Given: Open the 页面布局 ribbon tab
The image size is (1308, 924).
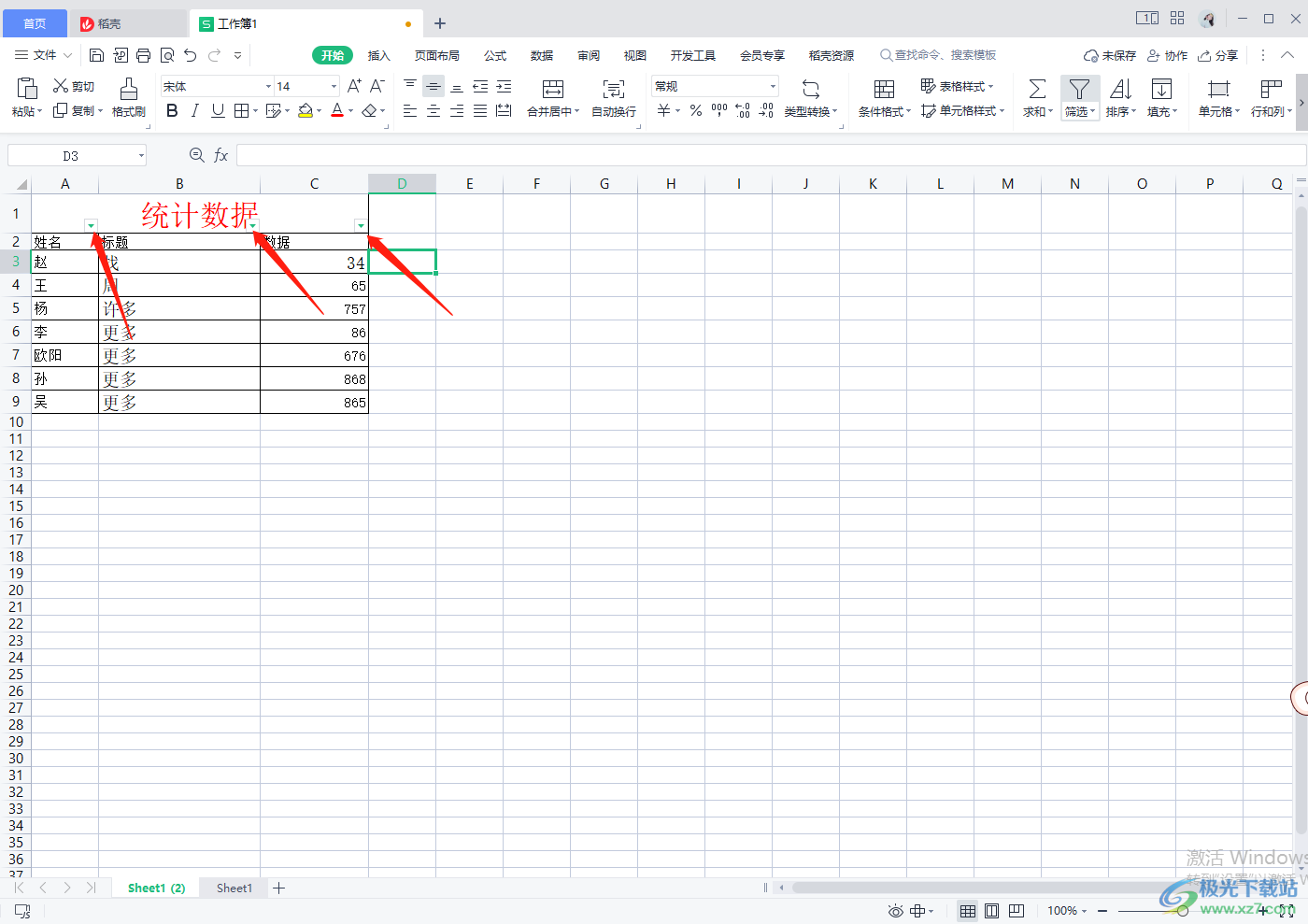Looking at the screenshot, I should (x=436, y=56).
